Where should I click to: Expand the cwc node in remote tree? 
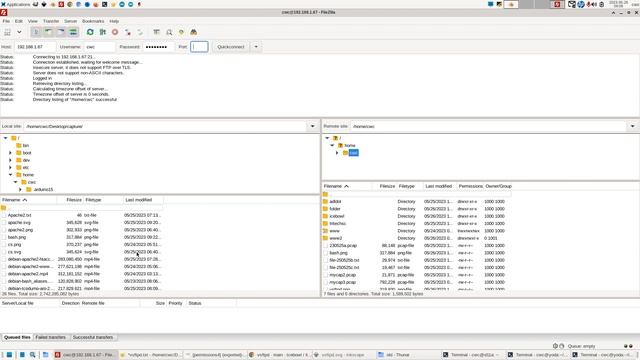[337, 153]
